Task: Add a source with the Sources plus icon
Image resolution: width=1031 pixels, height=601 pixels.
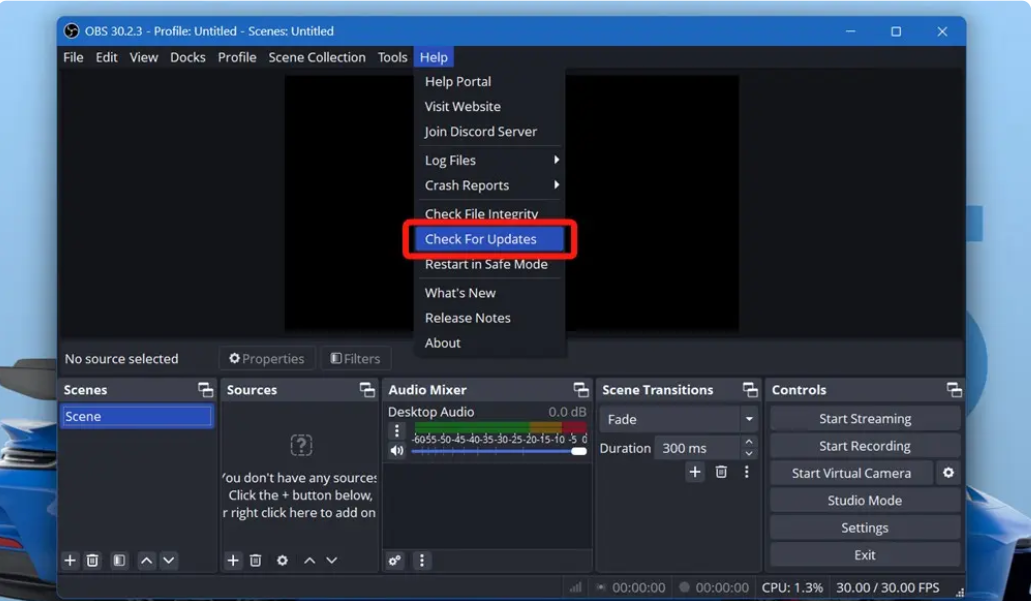Action: click(x=233, y=560)
